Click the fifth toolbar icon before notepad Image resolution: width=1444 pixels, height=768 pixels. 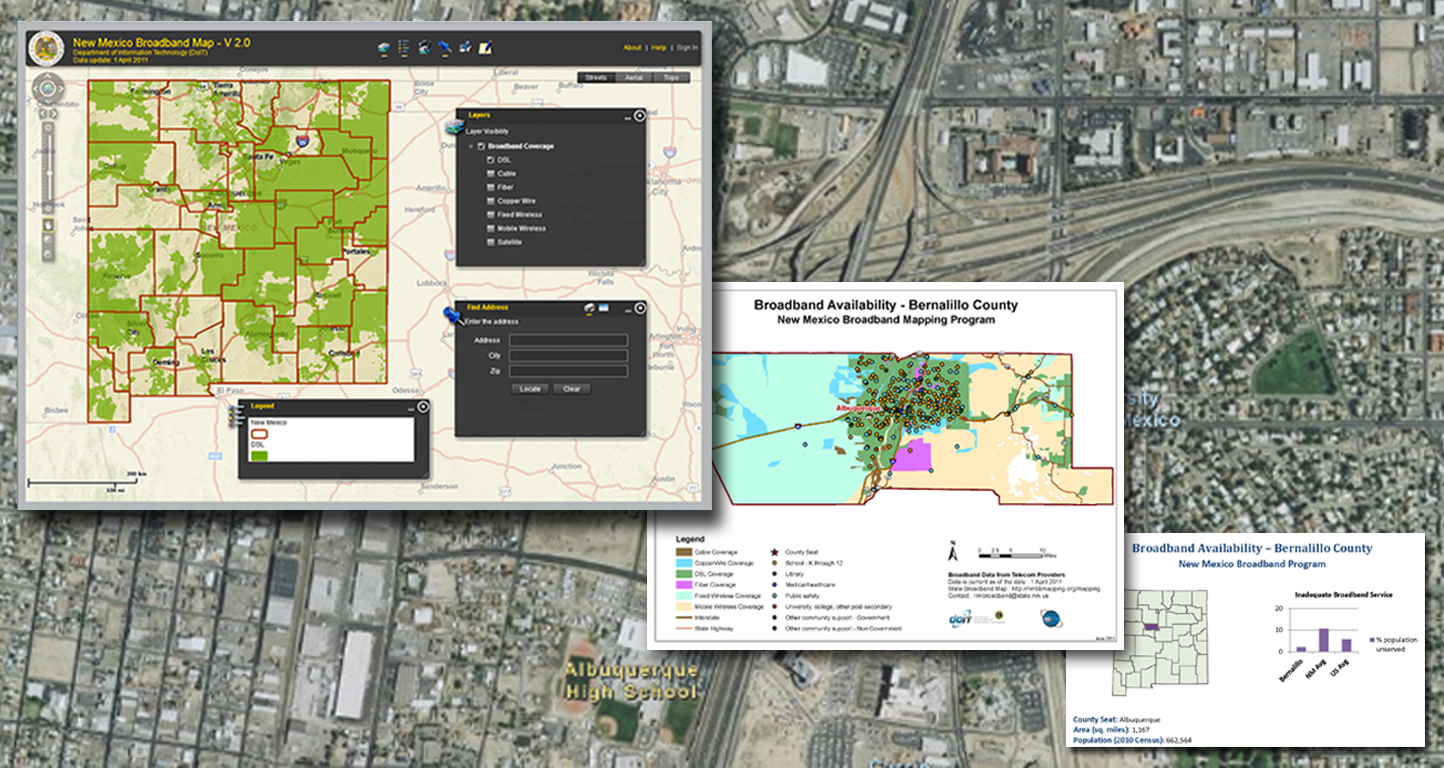(x=465, y=47)
